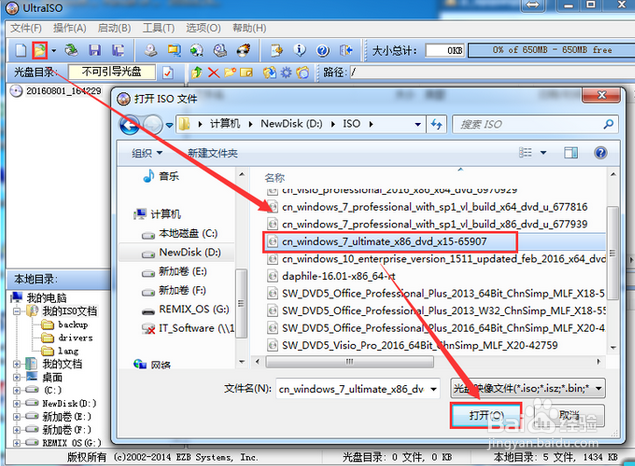The width and height of the screenshot is (635, 466).
Task: Open the 帮助(H) menu
Action: pyautogui.click(x=249, y=28)
